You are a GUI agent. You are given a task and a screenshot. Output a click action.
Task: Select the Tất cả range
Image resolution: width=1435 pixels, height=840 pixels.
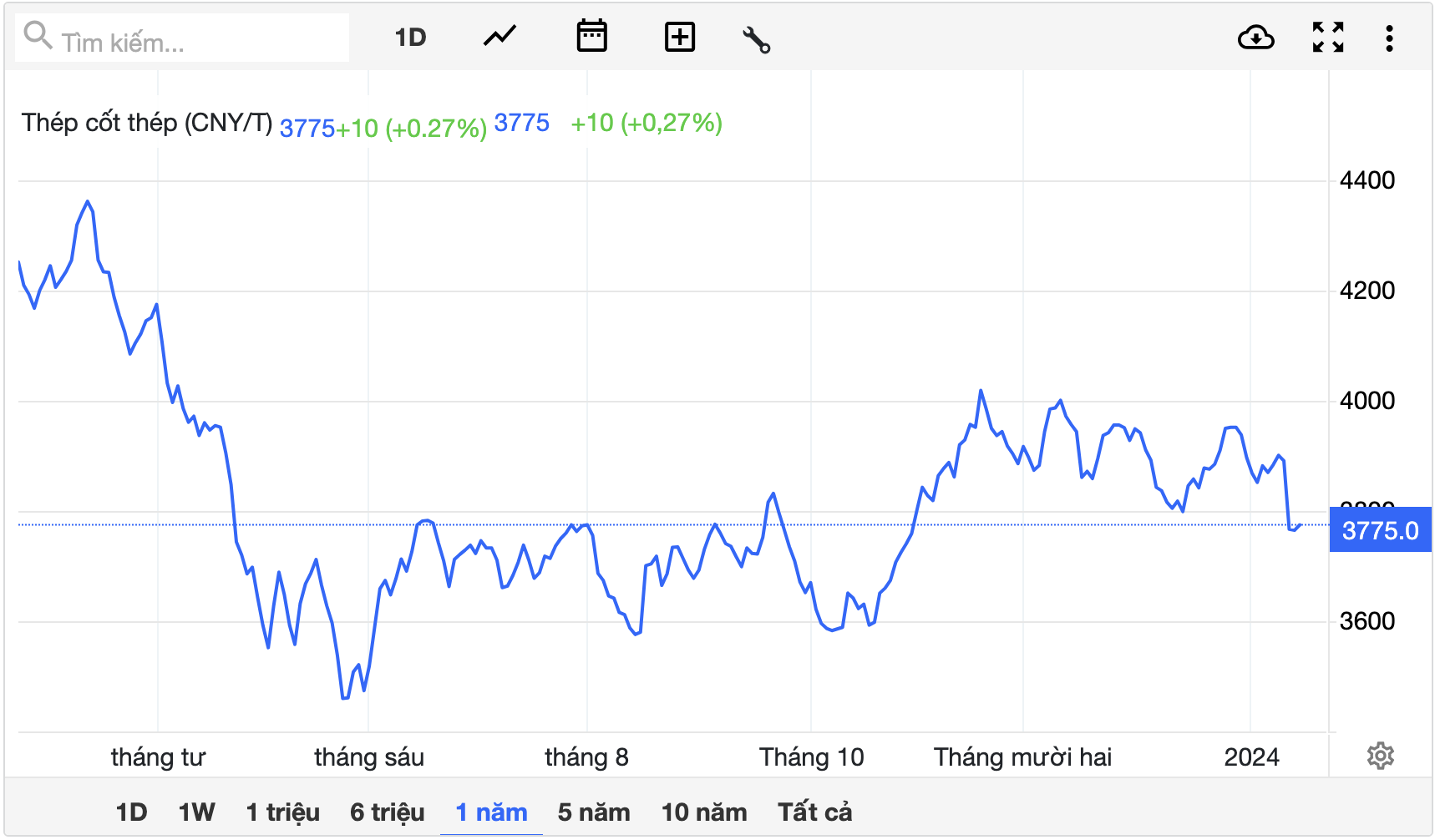[x=814, y=812]
